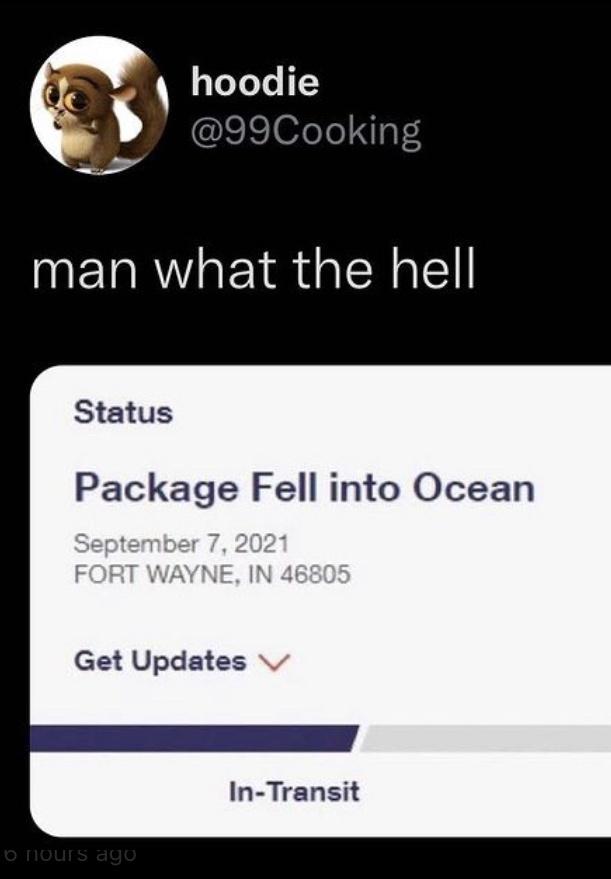
Task: Click the dark blue filled progress segment
Action: [194, 738]
